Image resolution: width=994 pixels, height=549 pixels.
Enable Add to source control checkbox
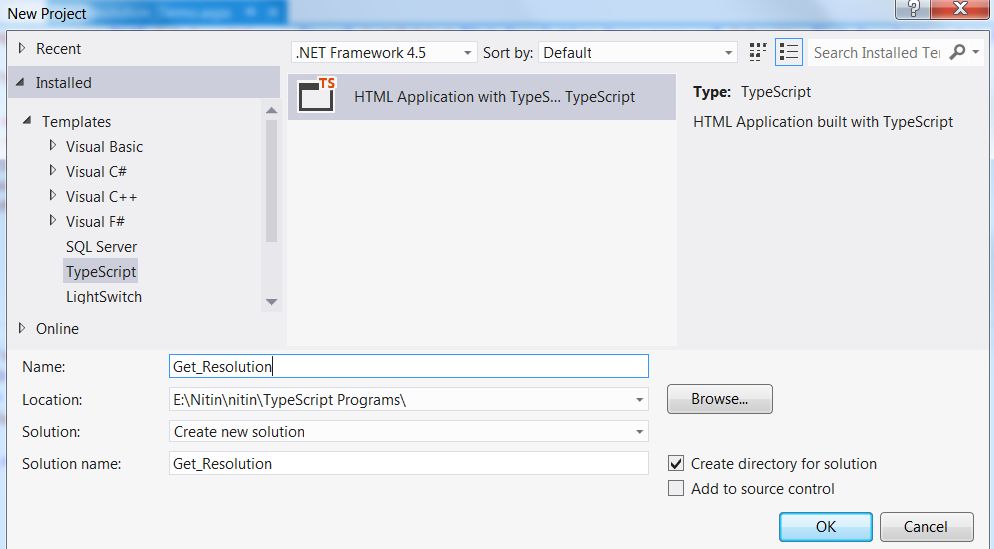coord(676,488)
